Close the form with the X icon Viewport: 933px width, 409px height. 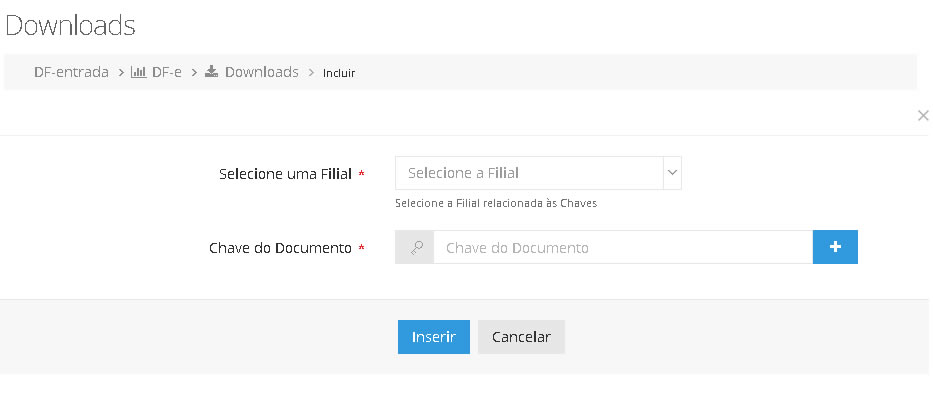[923, 116]
